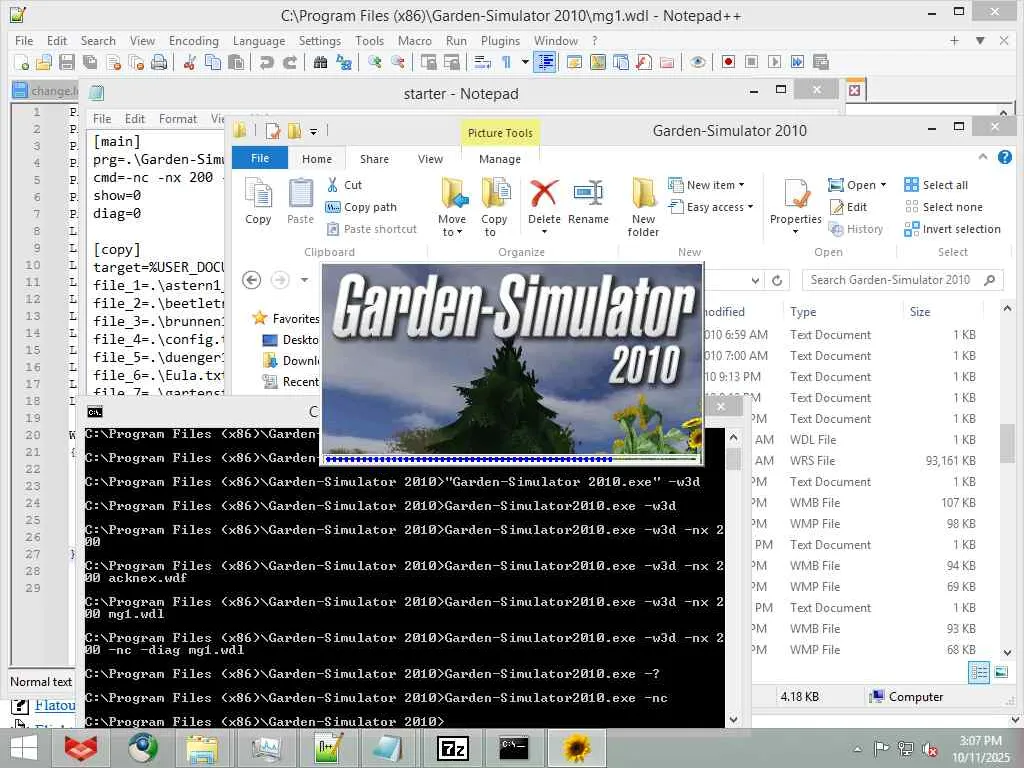Click Notepad++ Run macro multiple times icon

[x=797, y=62]
